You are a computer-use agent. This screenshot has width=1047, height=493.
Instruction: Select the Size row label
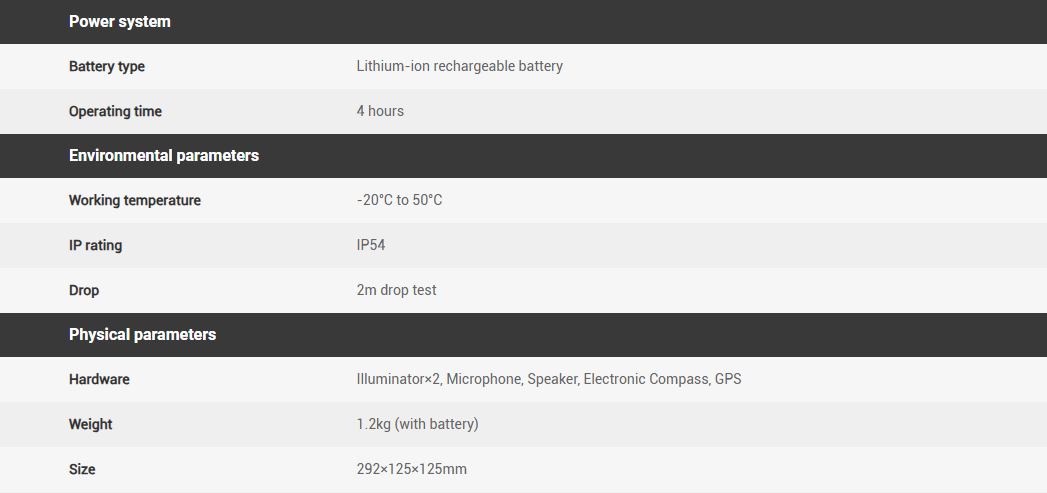point(82,470)
